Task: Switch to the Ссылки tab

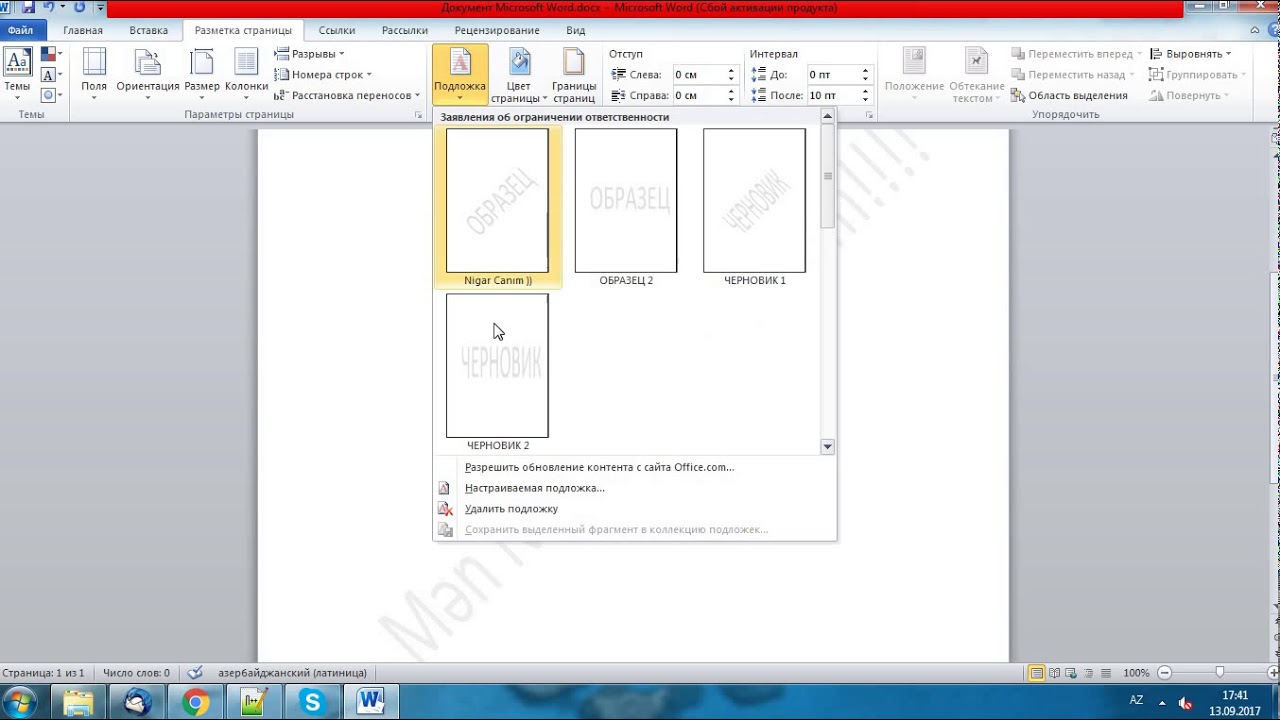Action: click(x=337, y=30)
